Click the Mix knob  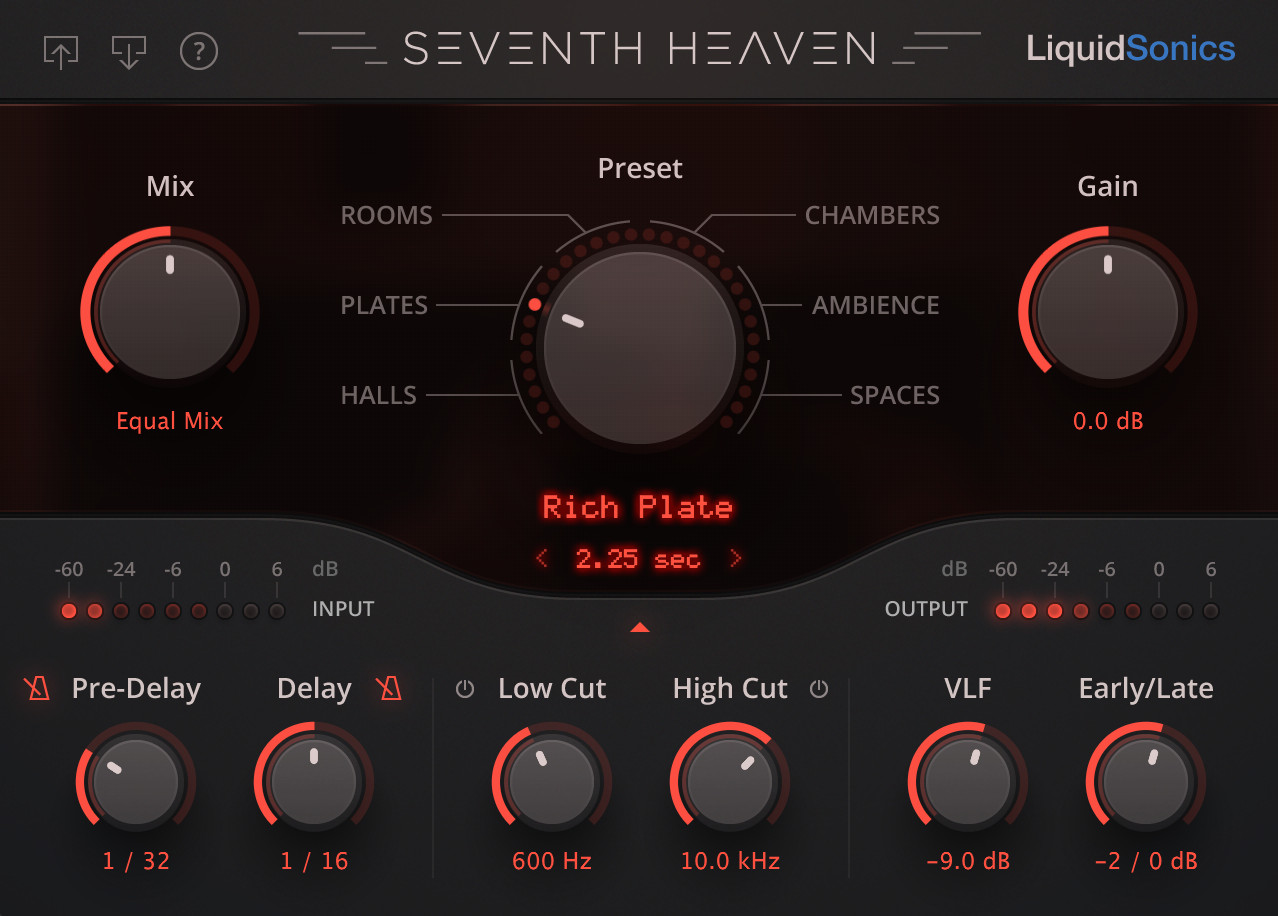170,310
